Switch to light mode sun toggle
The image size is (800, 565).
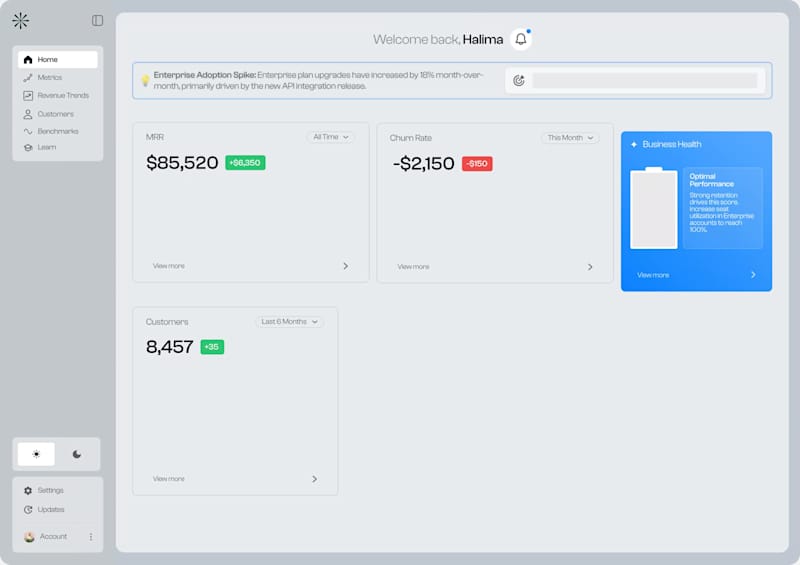pos(36,454)
